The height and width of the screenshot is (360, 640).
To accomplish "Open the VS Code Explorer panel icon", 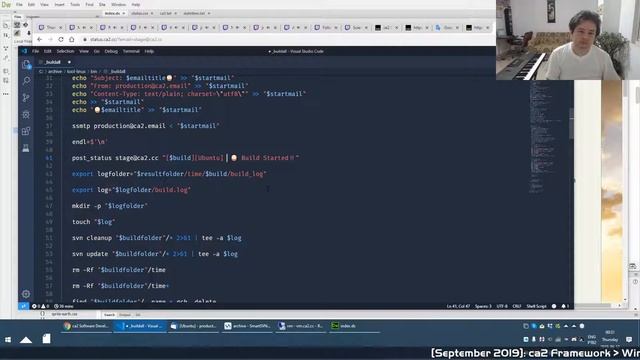I will click(26, 64).
